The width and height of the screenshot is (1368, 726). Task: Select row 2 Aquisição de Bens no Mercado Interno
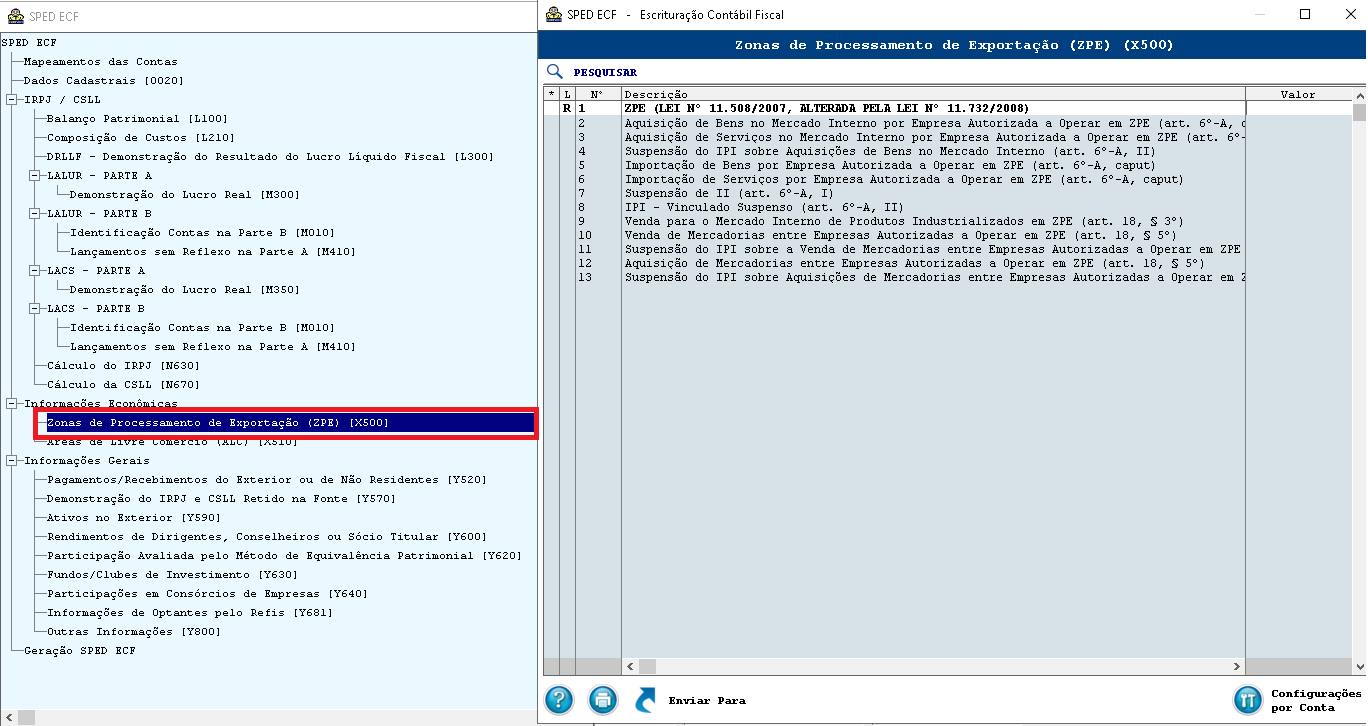tap(933, 122)
